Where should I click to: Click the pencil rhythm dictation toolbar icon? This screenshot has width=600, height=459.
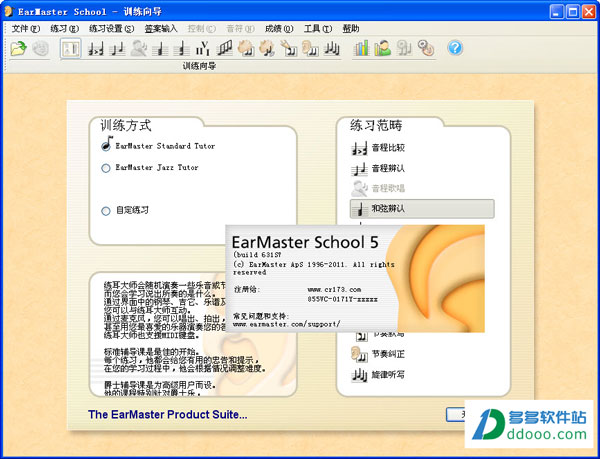289,49
